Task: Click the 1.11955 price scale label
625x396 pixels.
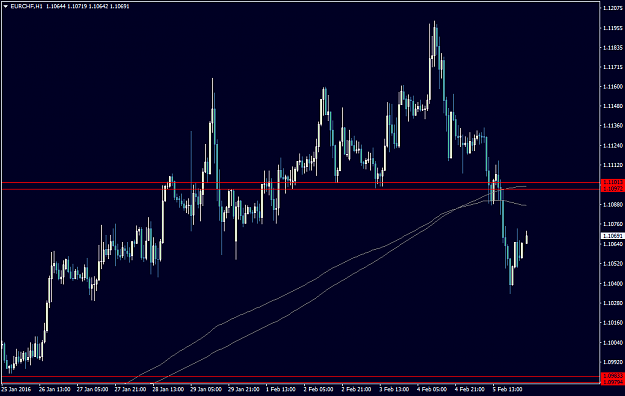Action: click(x=613, y=28)
